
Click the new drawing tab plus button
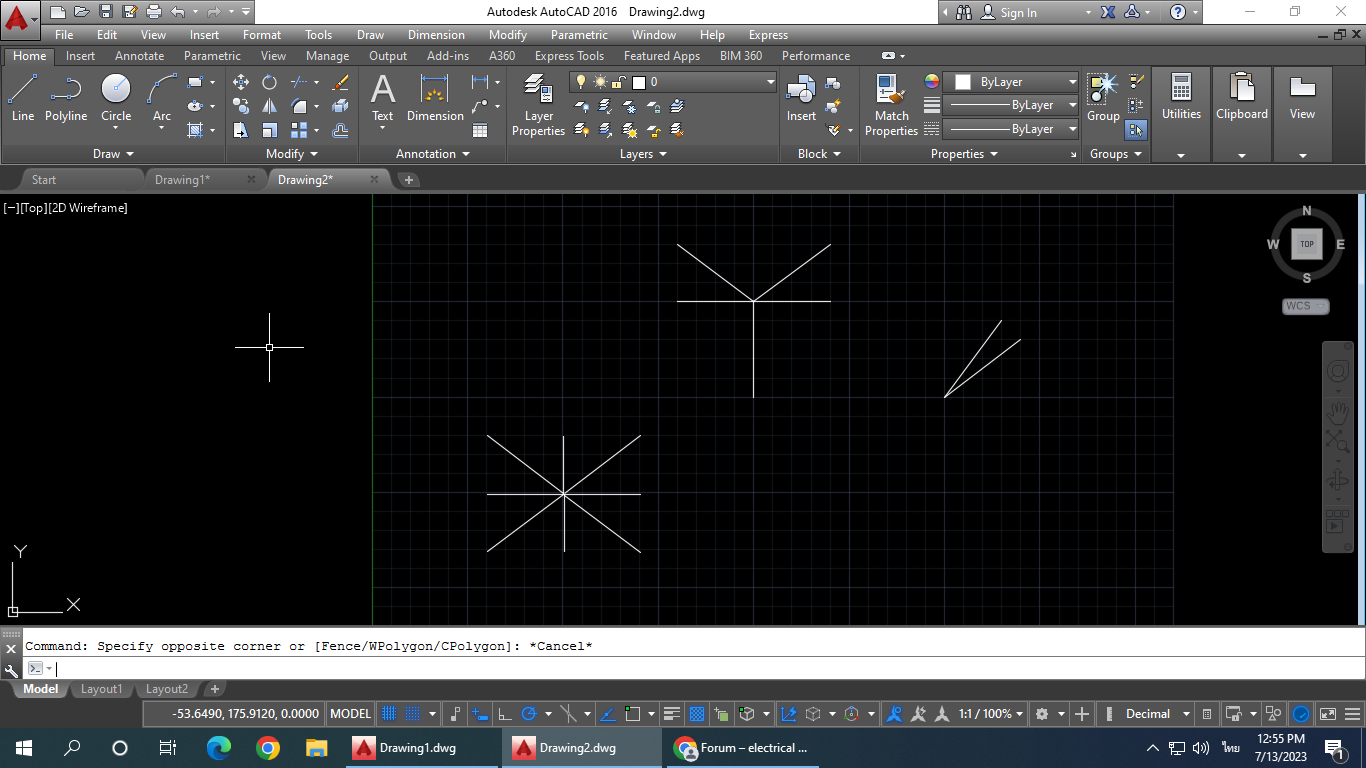tap(409, 180)
